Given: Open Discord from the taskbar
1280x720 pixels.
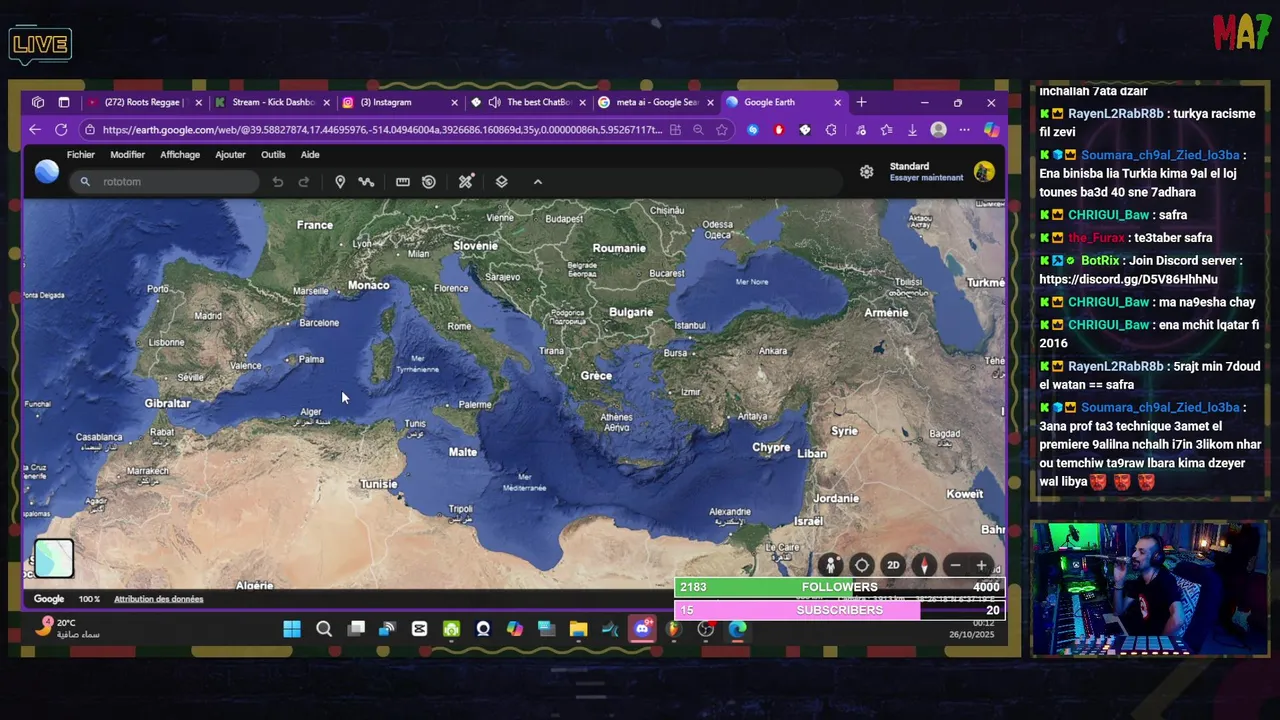Looking at the screenshot, I should tap(642, 629).
